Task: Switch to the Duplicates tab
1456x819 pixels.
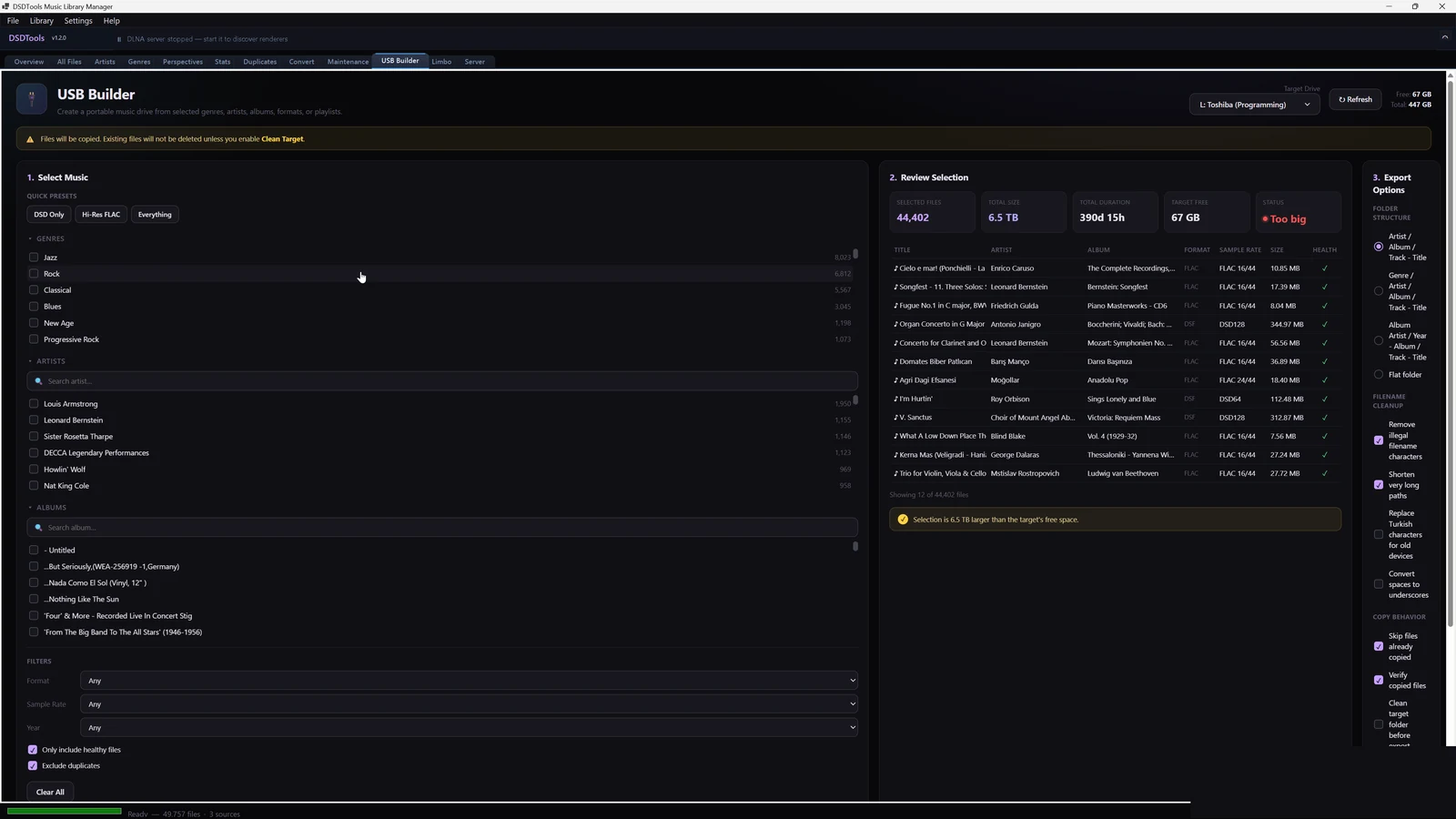Action: point(260,62)
